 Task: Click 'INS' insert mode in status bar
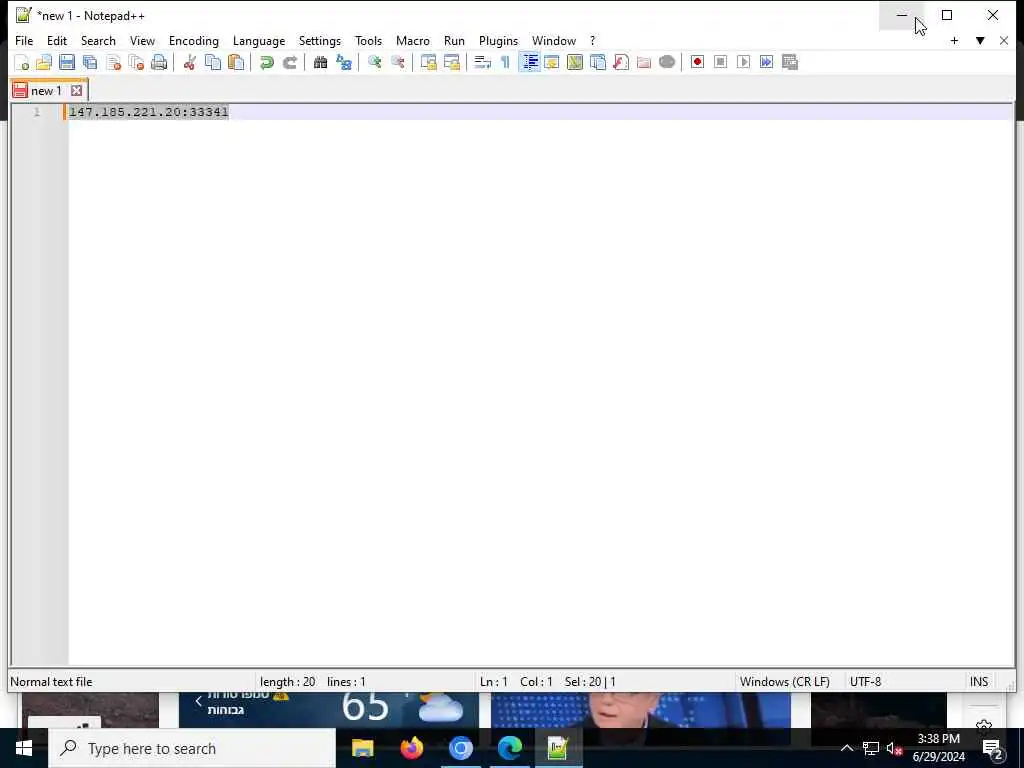coord(978,682)
